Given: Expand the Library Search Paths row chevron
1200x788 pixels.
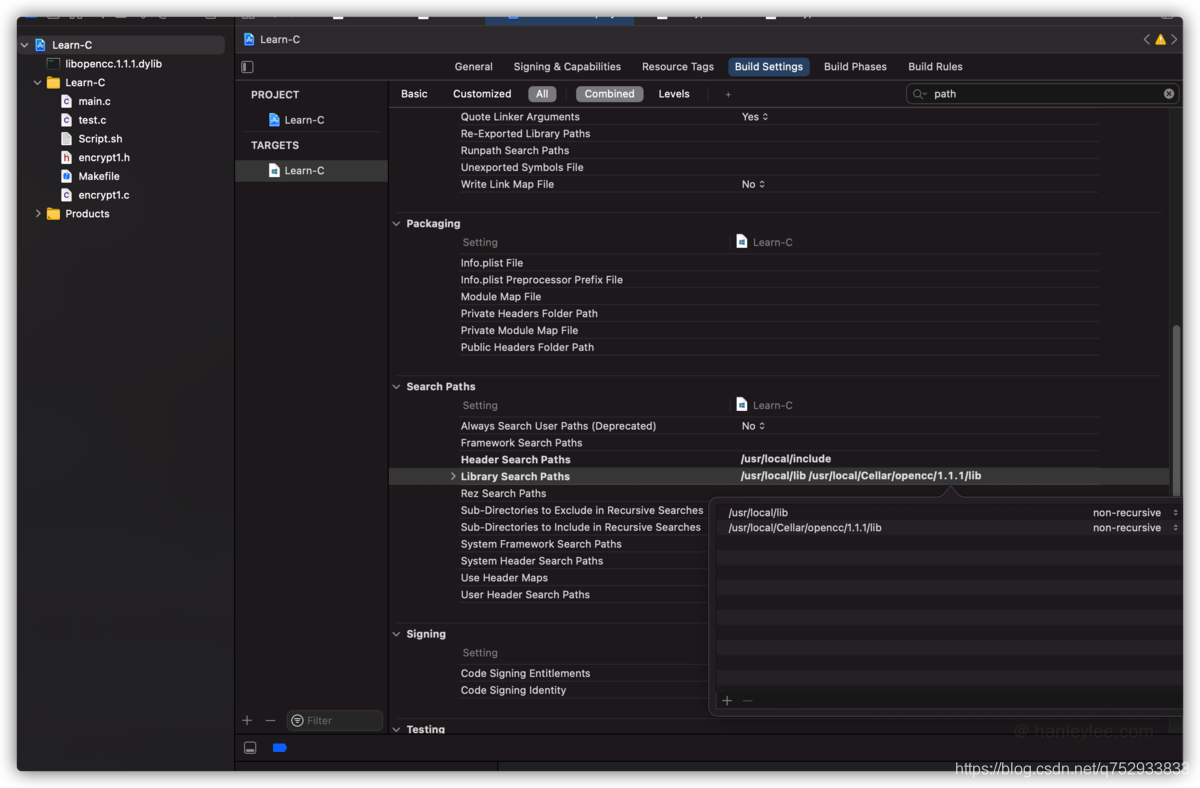Looking at the screenshot, I should tap(453, 477).
